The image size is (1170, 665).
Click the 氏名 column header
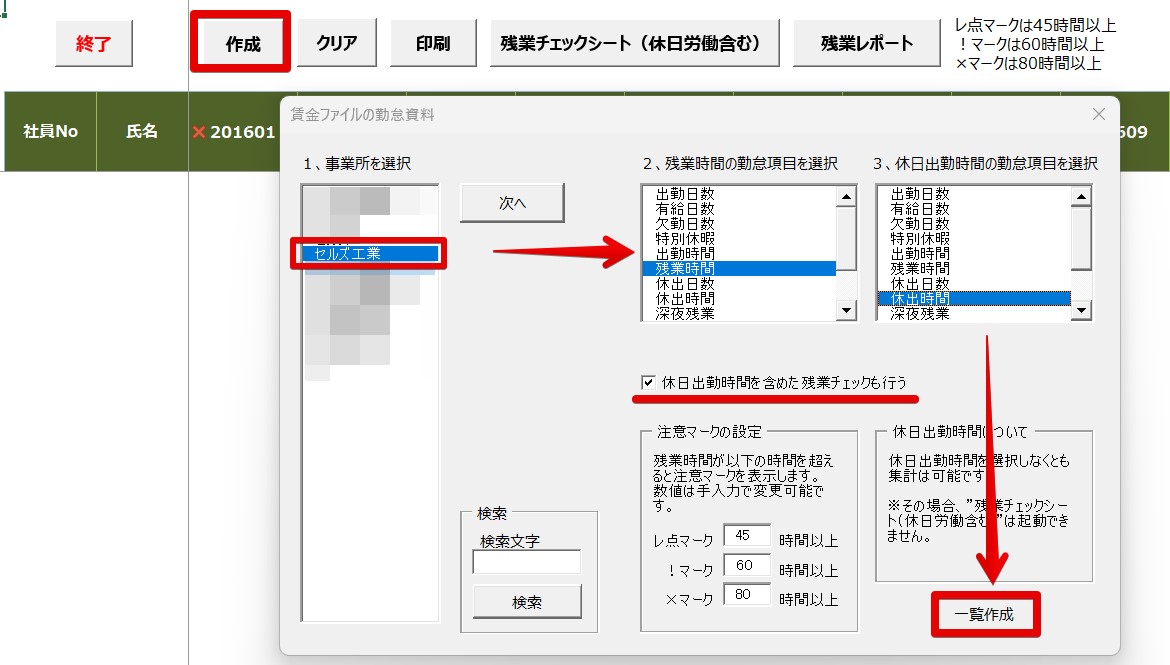142,131
